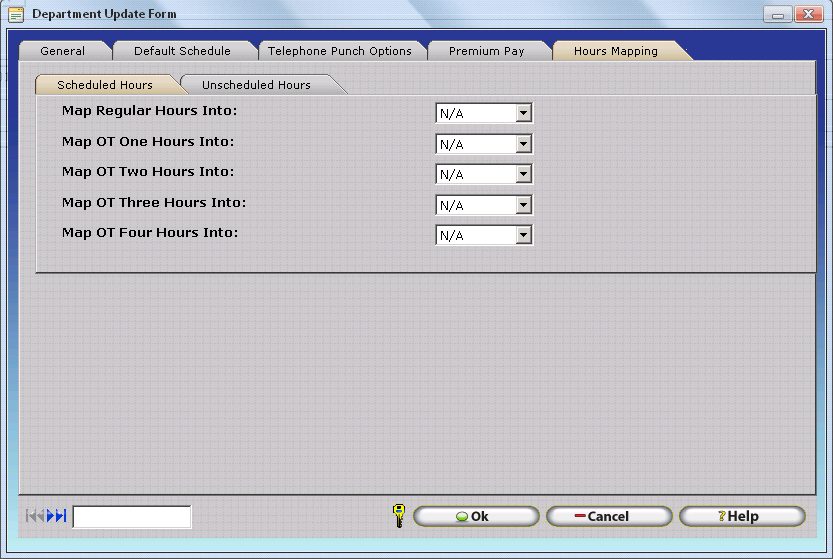Click the Department Update Form title icon

16,14
